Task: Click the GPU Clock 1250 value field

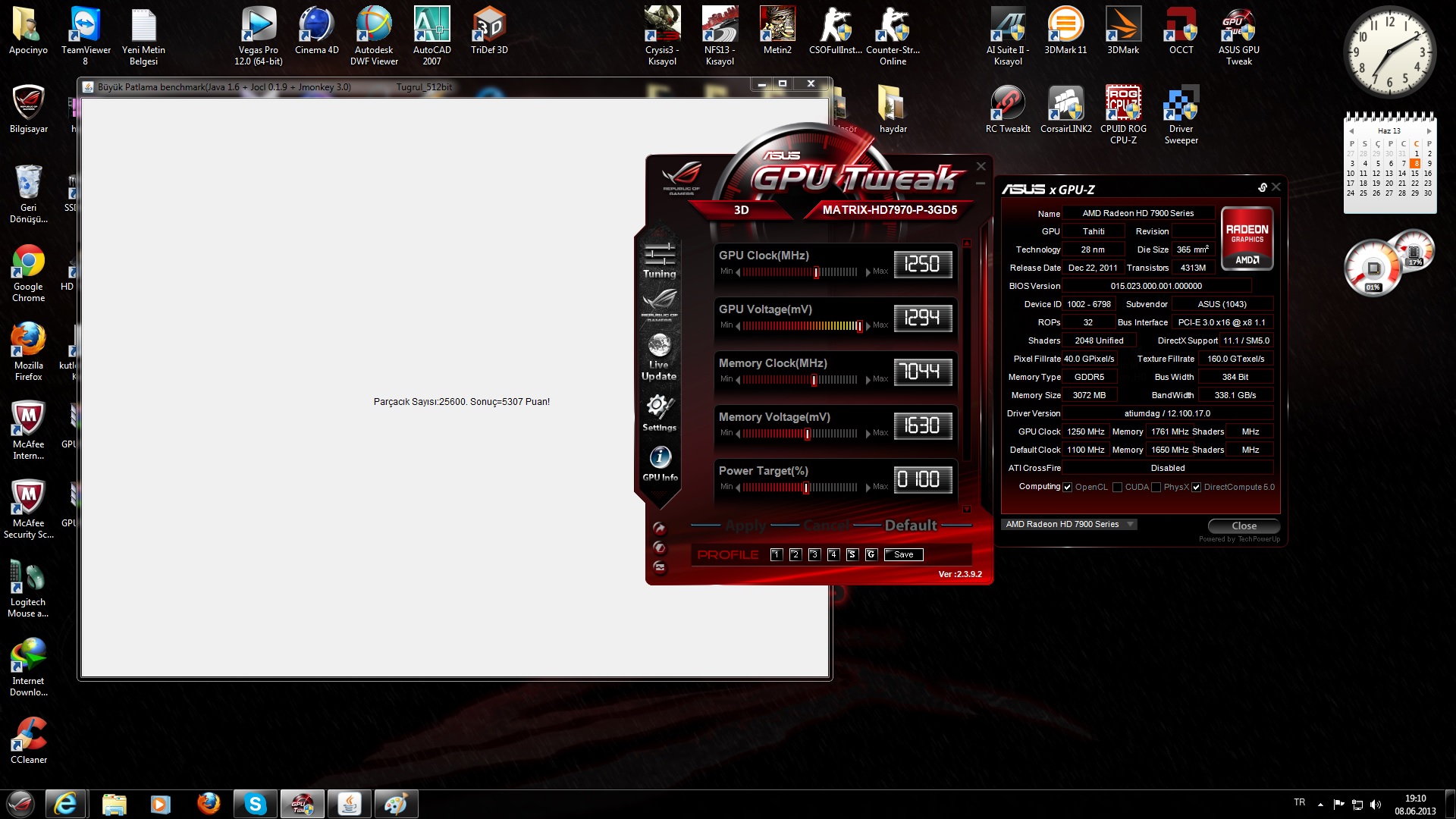Action: pos(923,264)
